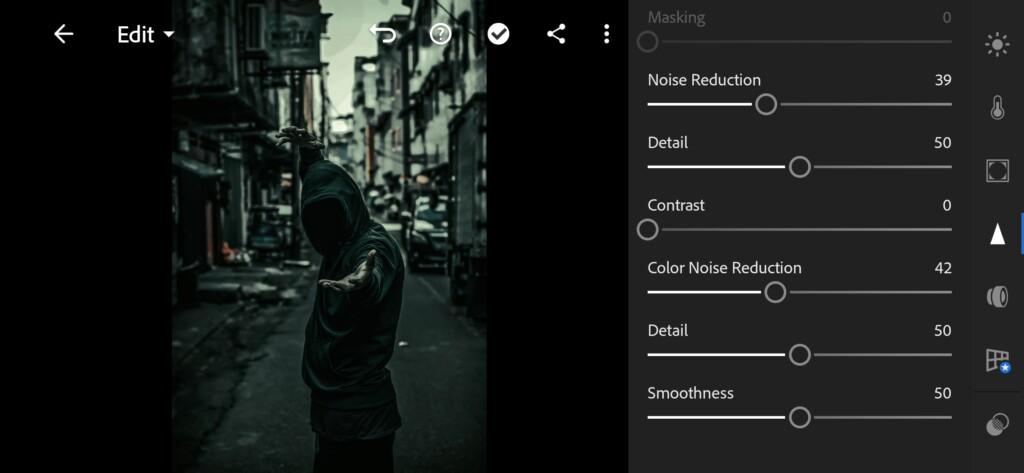Click the Masking label
The image size is (1024, 473).
click(x=676, y=18)
